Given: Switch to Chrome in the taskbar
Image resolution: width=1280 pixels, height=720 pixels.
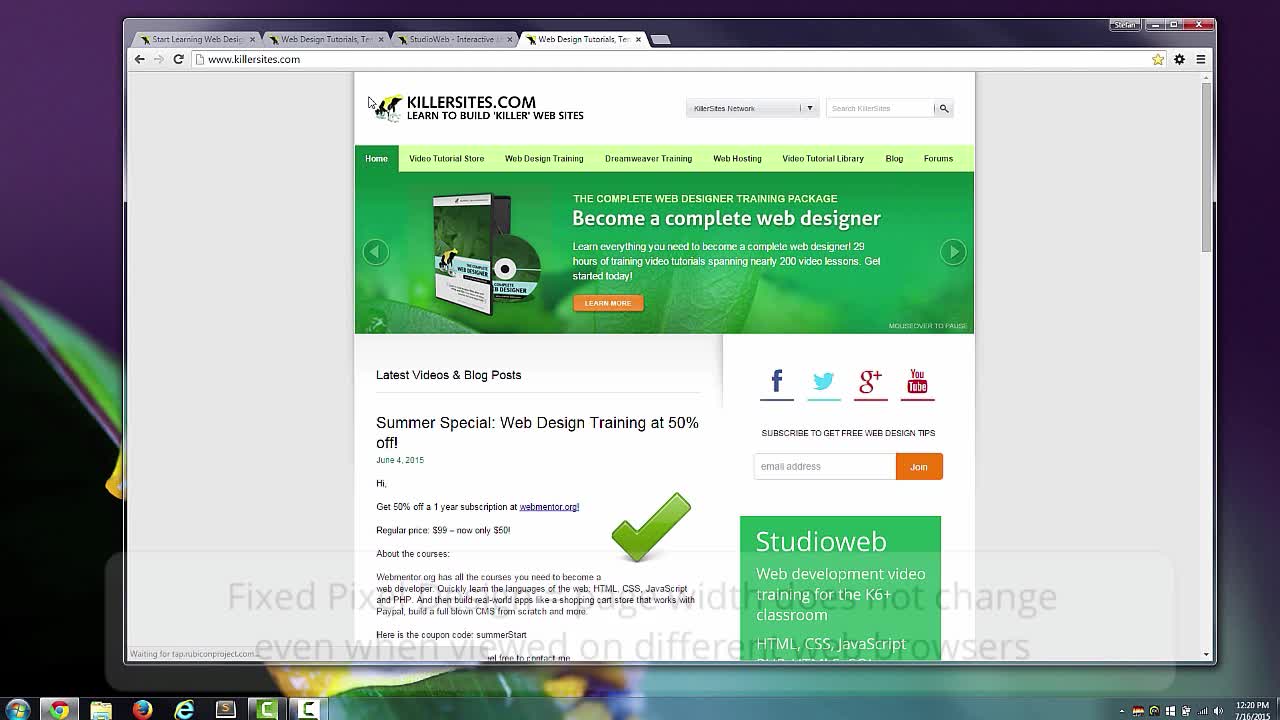Looking at the screenshot, I should pos(59,709).
